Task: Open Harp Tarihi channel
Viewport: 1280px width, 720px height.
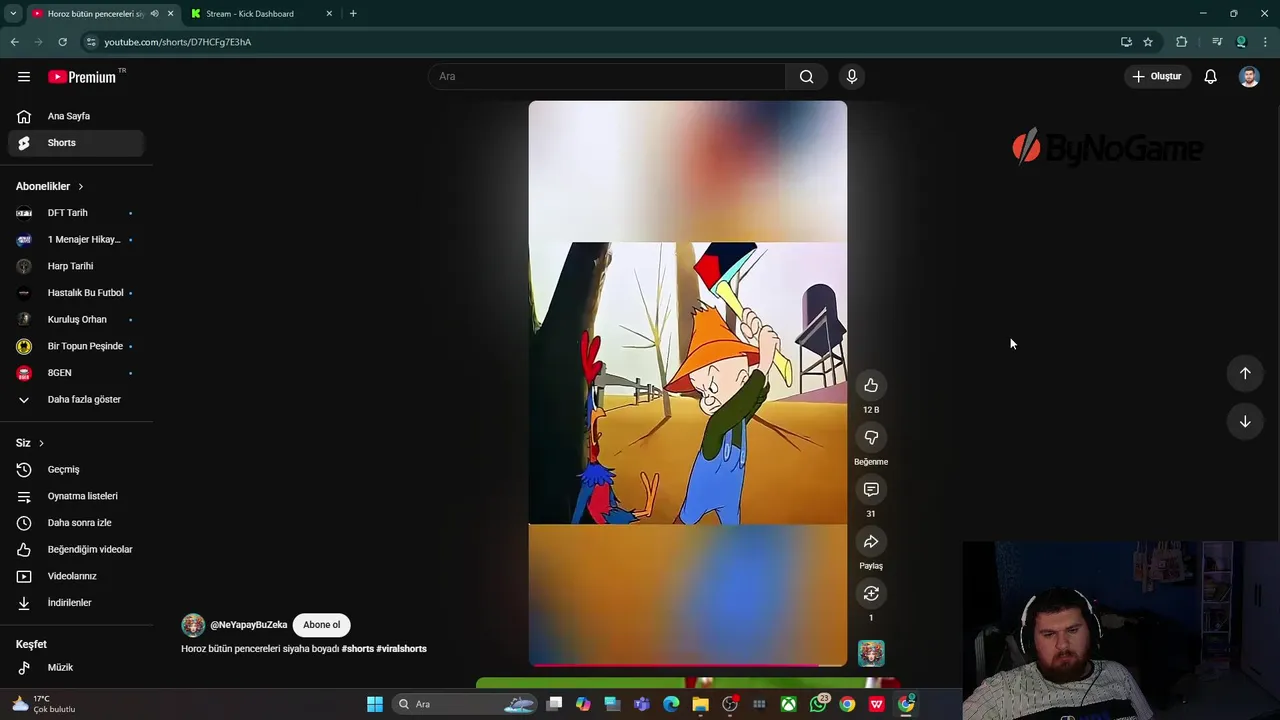Action: click(76, 266)
